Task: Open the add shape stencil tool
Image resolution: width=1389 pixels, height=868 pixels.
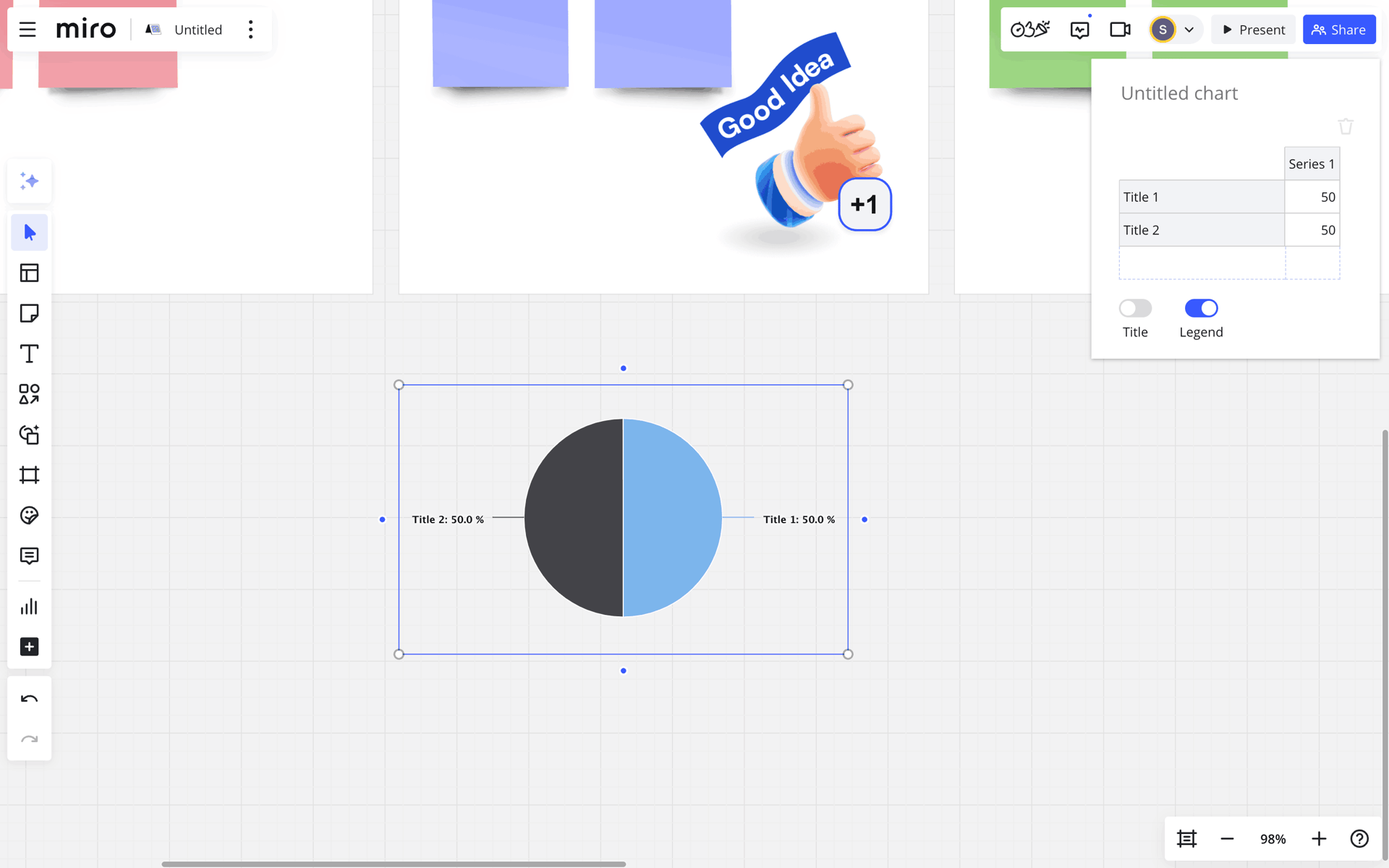Action: (30, 435)
